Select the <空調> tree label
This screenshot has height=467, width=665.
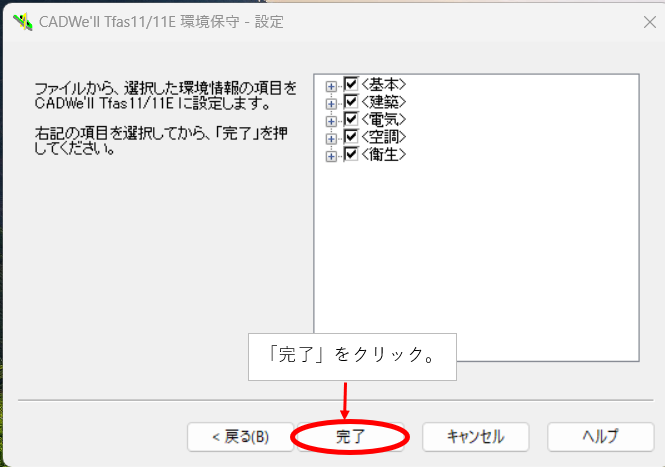(x=383, y=137)
